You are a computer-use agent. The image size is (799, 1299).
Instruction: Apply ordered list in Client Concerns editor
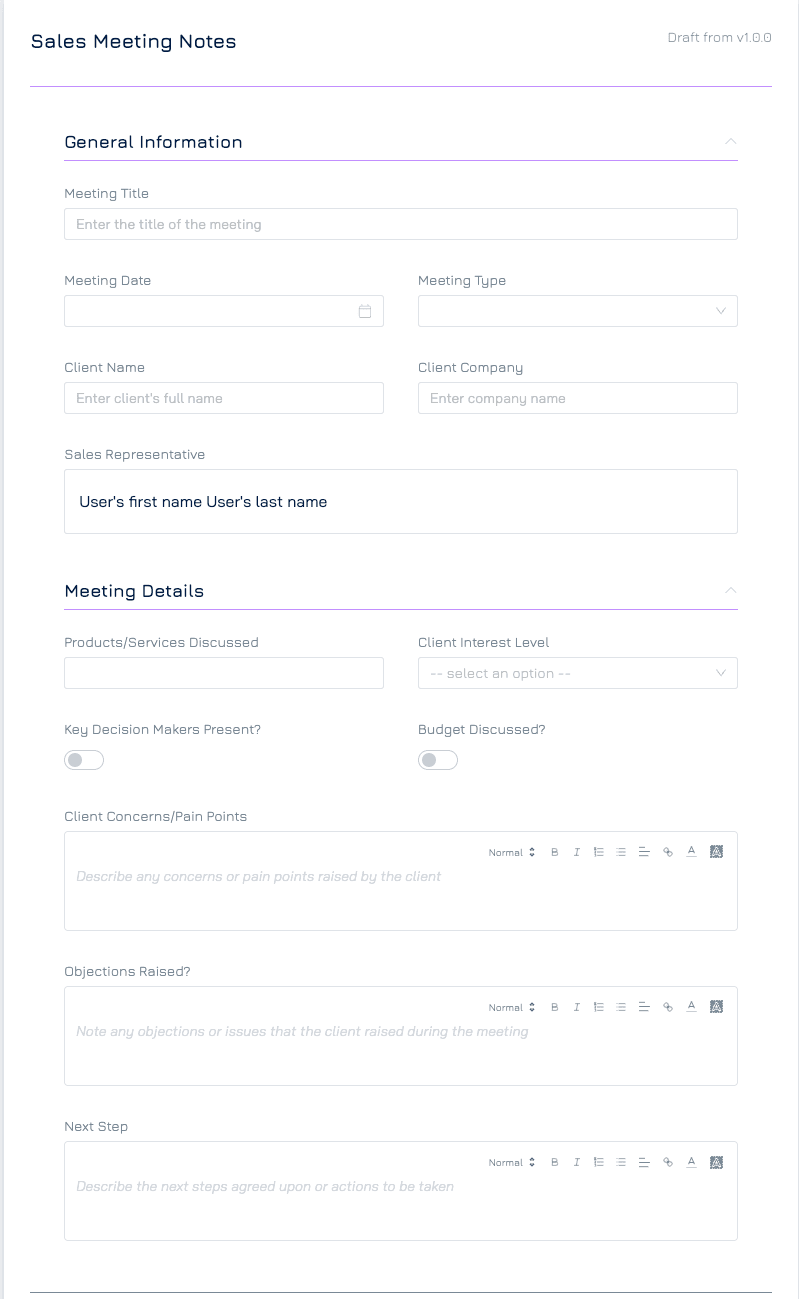(x=599, y=852)
